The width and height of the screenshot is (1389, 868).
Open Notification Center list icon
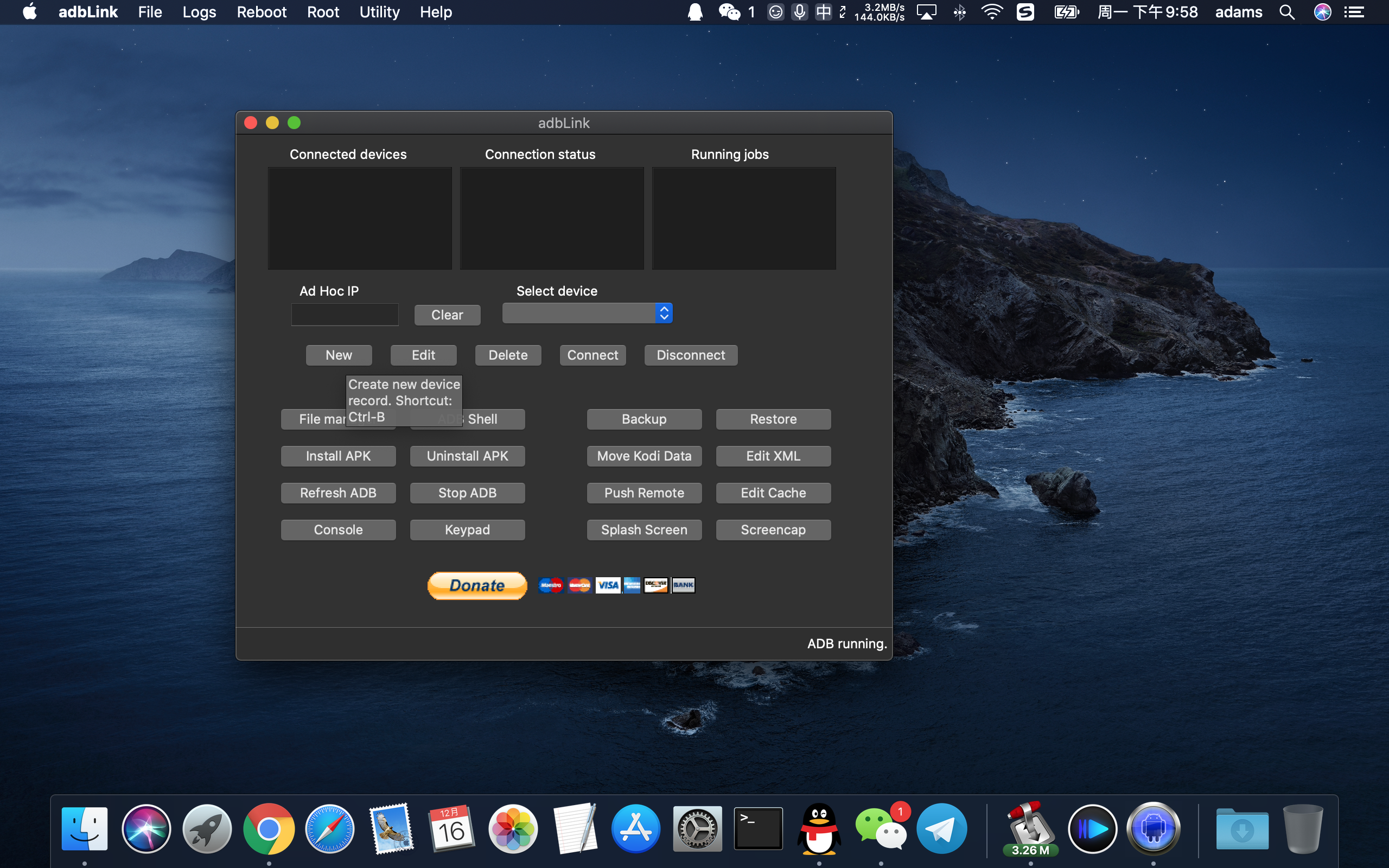tap(1355, 12)
